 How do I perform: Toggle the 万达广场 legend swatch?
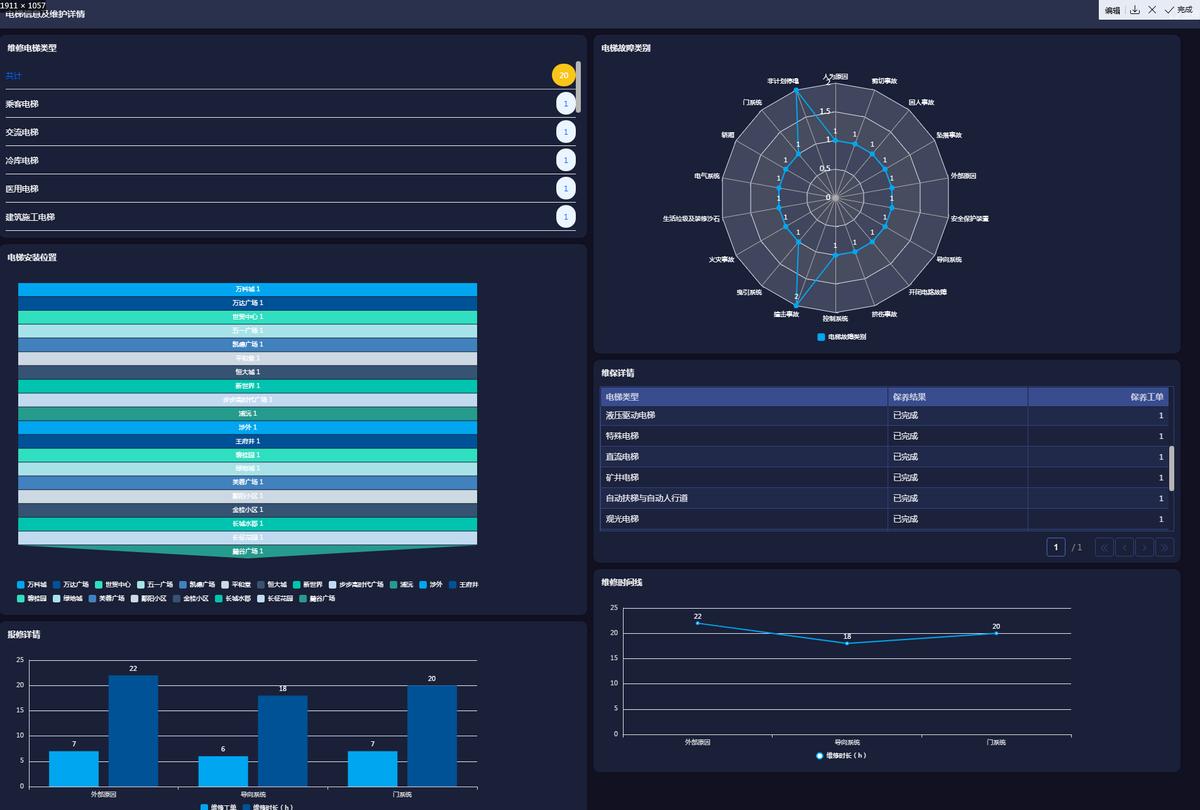(x=58, y=584)
